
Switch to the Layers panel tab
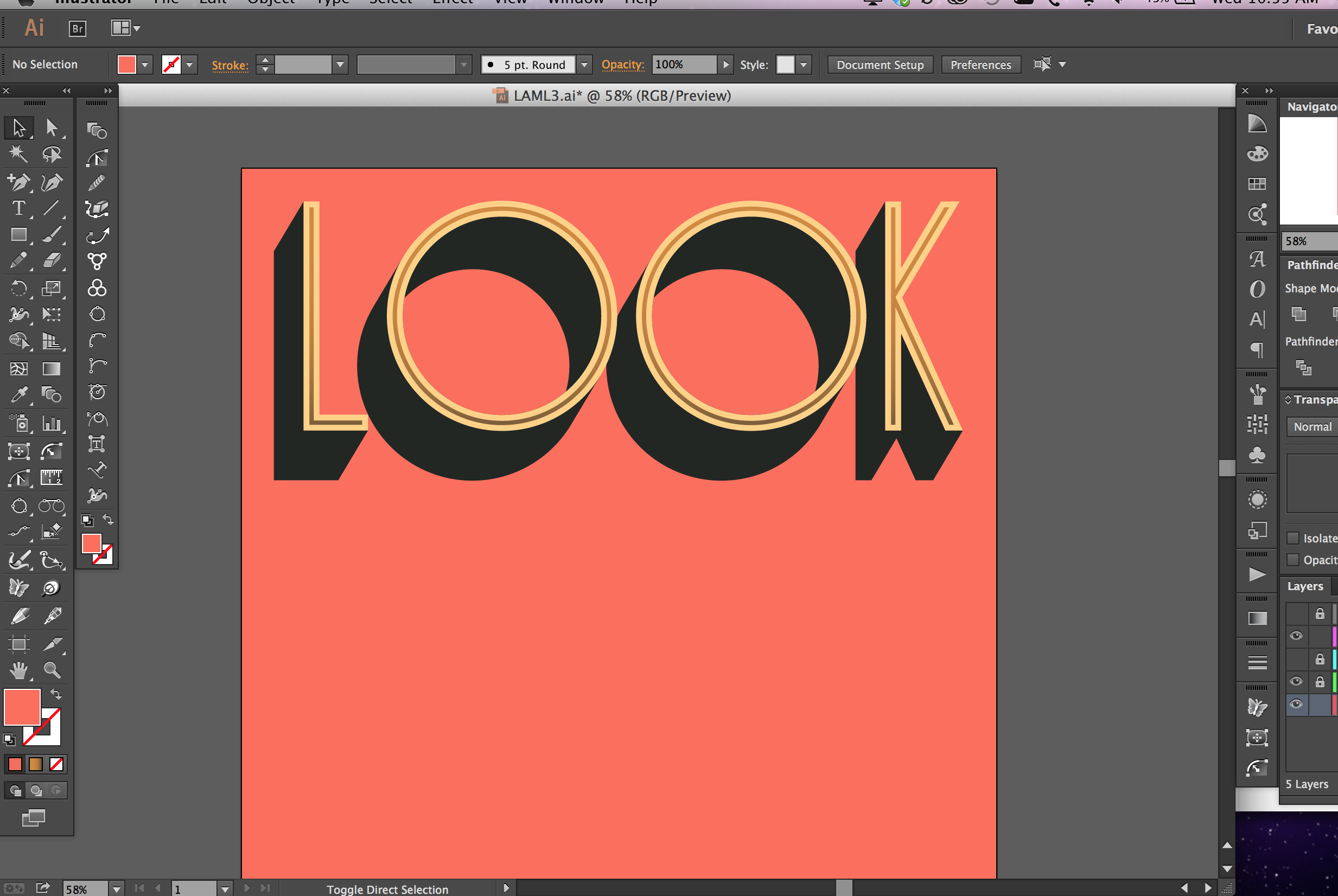[1305, 586]
